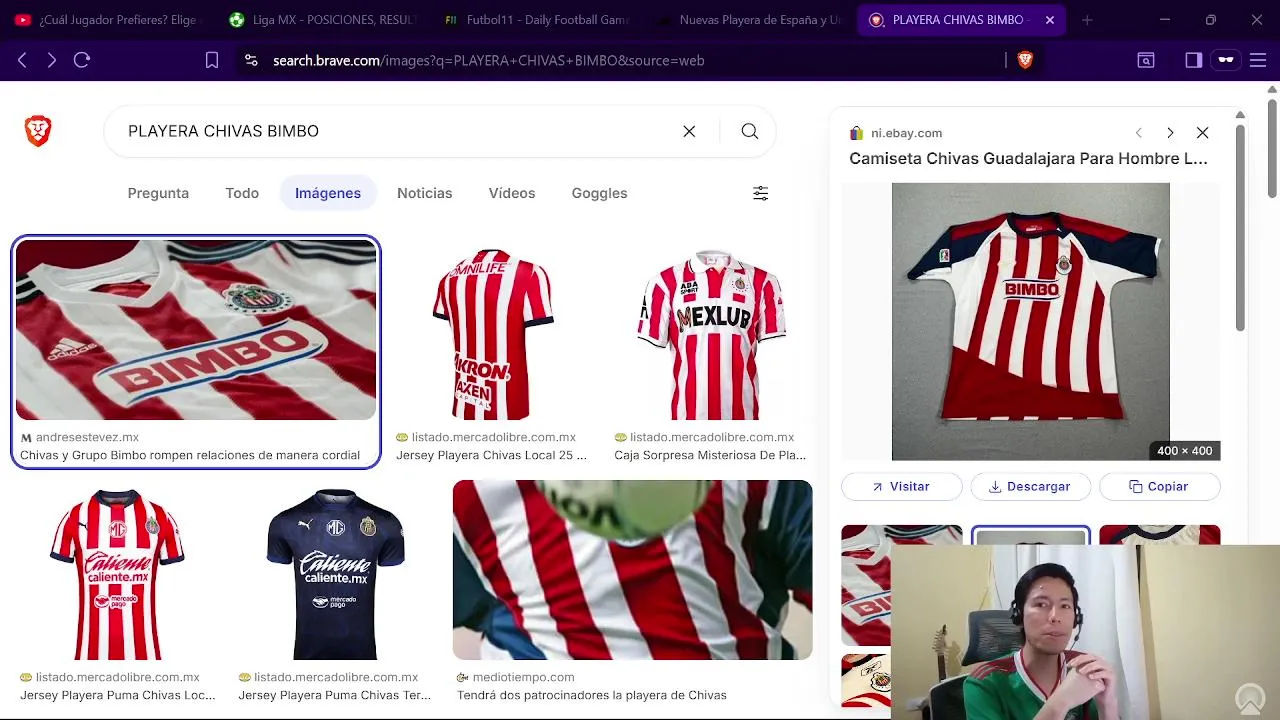The image size is (1280, 720).
Task: Switch to the ¿Cuál Jugador Prefieres? YouTube tab
Action: 108,20
